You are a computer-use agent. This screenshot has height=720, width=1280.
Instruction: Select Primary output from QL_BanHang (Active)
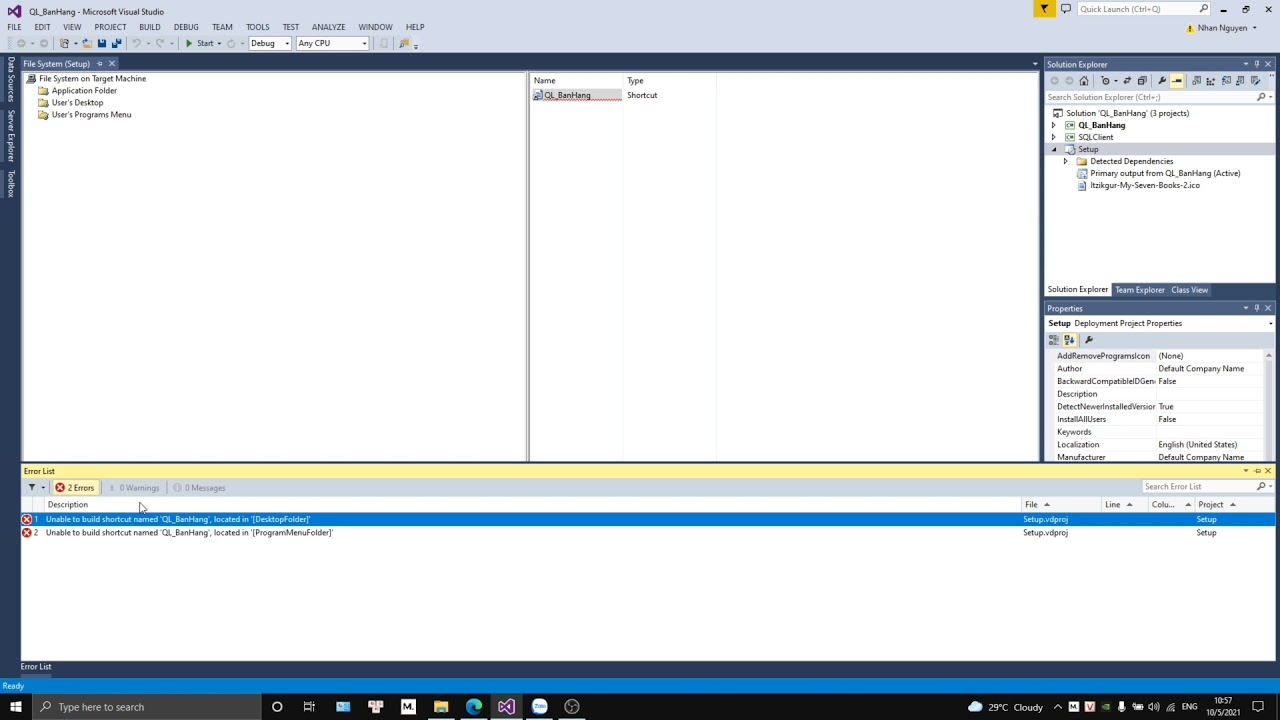[x=1165, y=173]
